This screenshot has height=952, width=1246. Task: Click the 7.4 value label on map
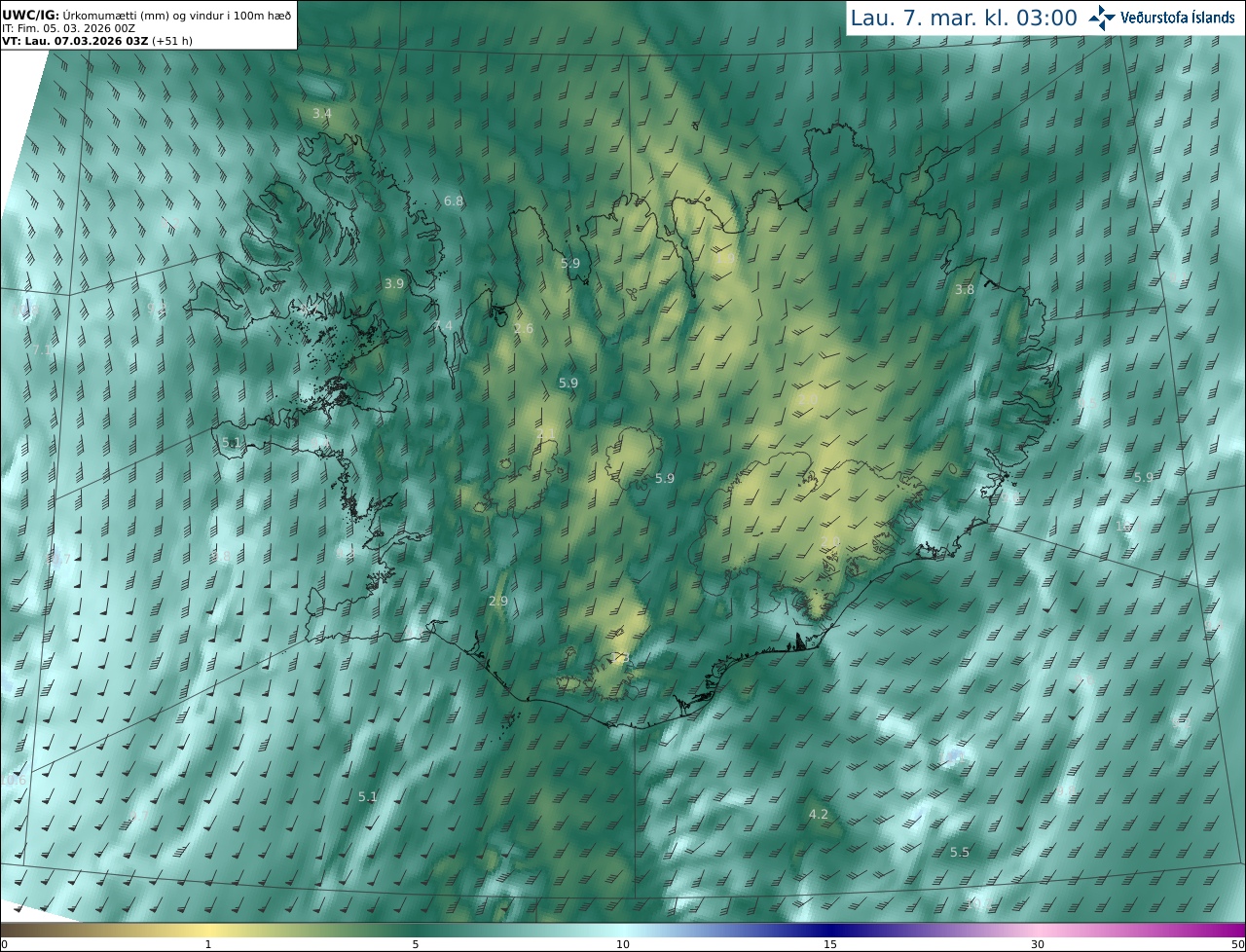pos(442,325)
